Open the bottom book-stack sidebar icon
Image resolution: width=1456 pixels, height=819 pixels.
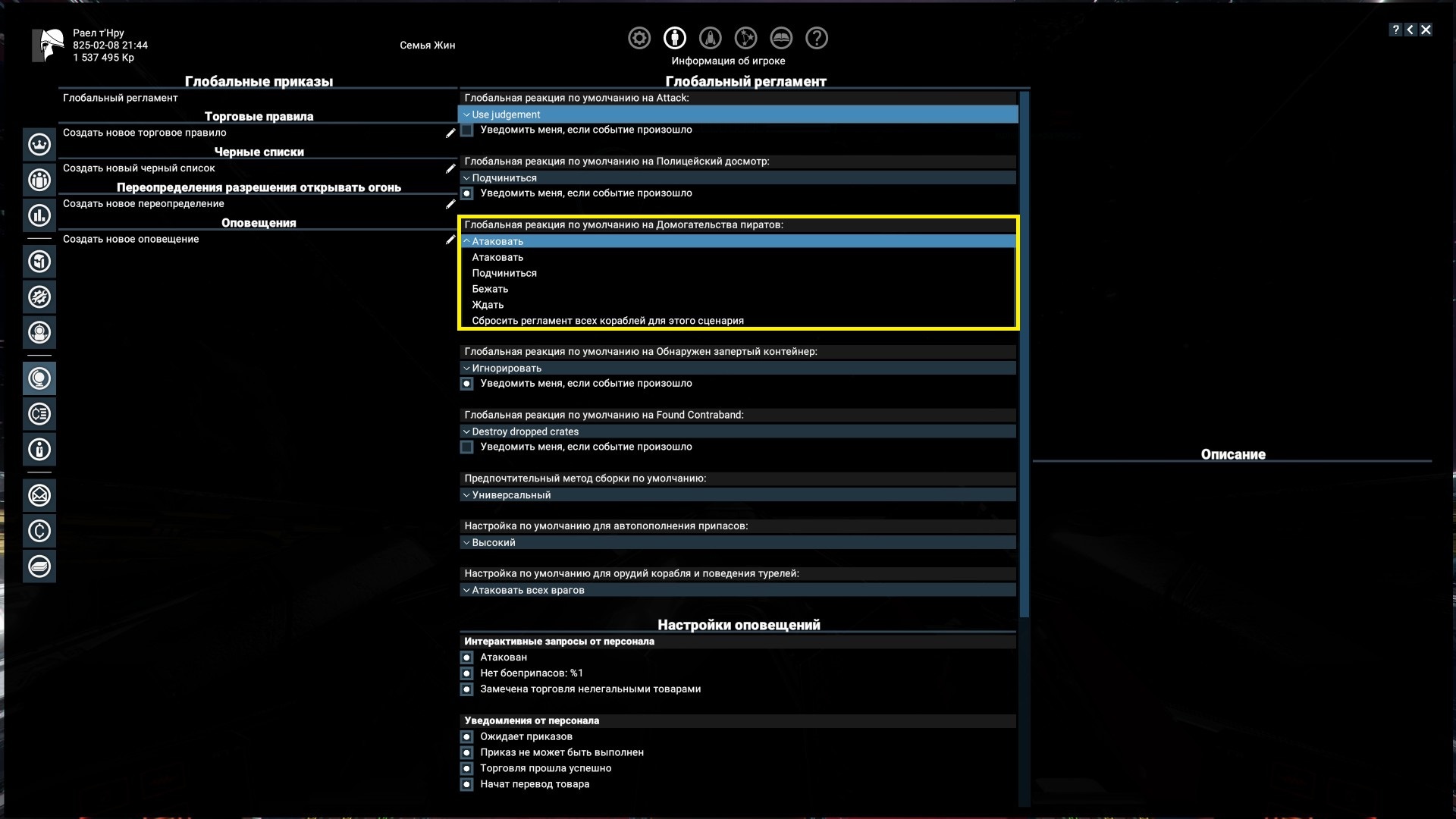39,566
